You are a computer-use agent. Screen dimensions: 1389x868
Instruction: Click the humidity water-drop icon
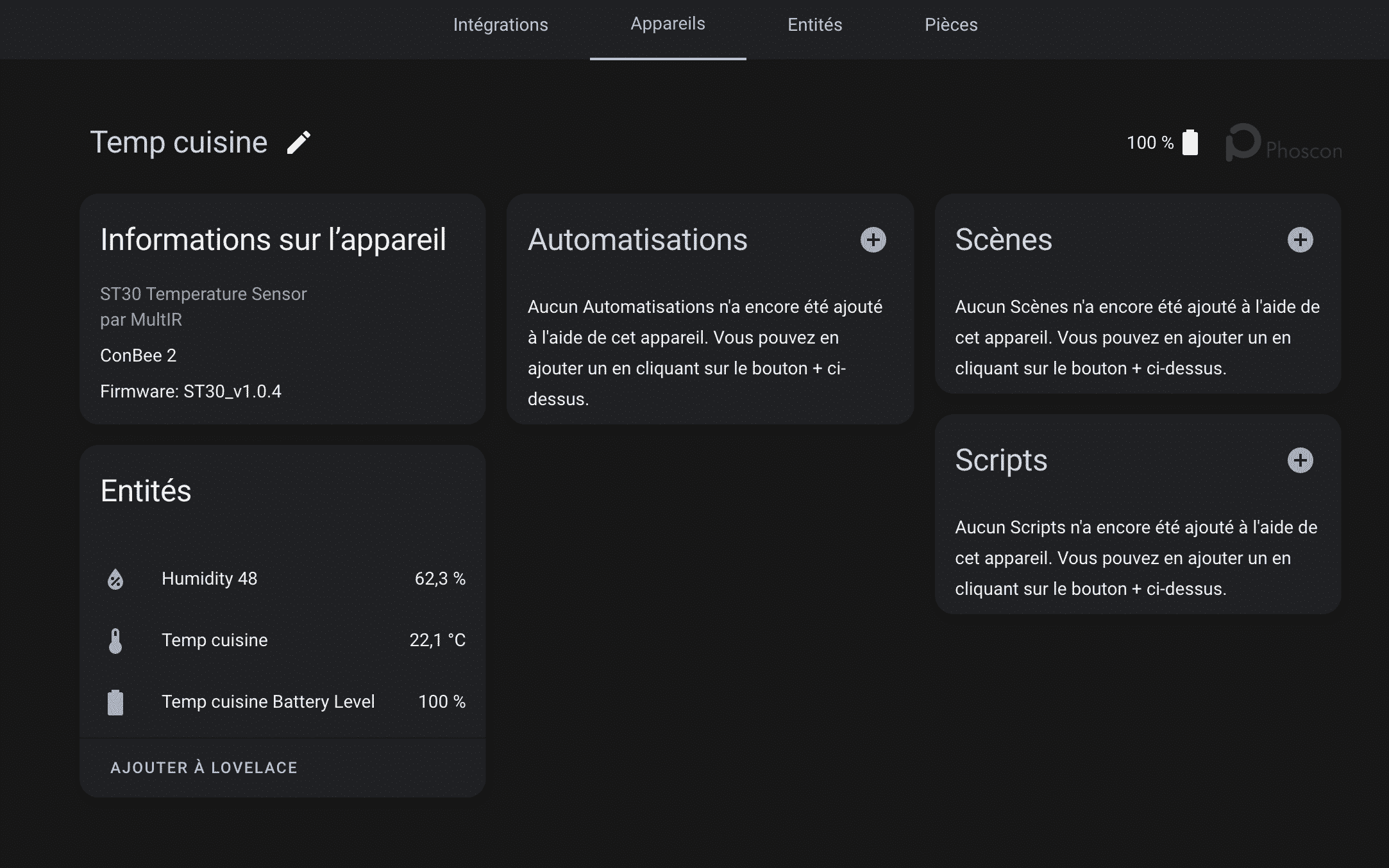point(115,579)
